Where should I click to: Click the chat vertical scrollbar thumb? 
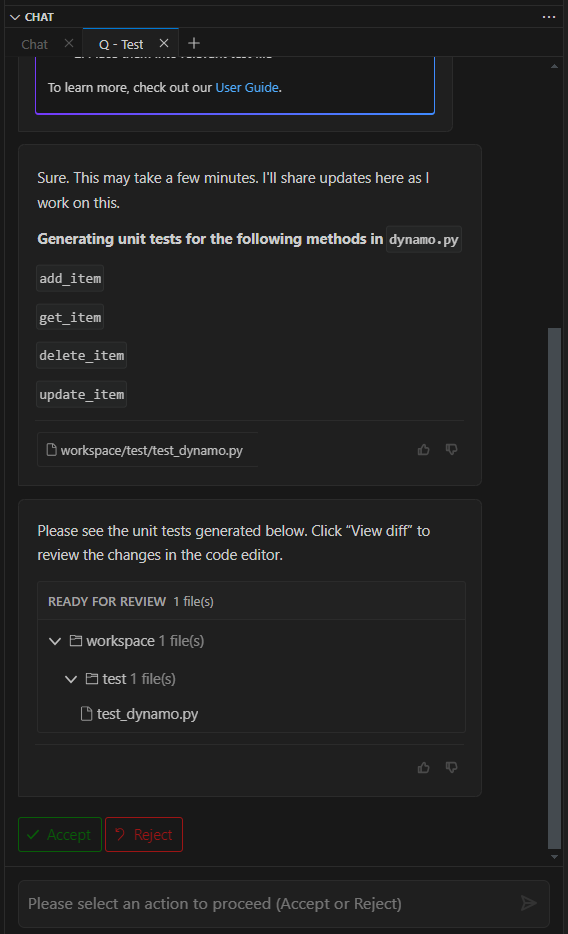point(554,588)
